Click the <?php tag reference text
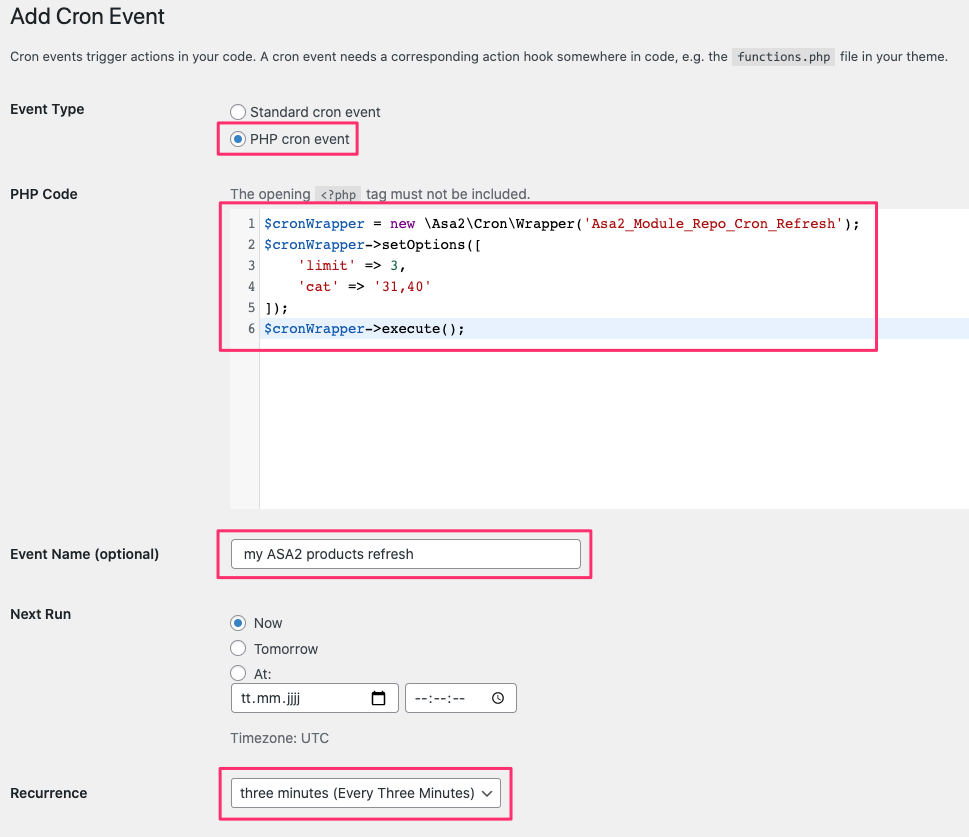This screenshot has width=969, height=837. click(336, 194)
